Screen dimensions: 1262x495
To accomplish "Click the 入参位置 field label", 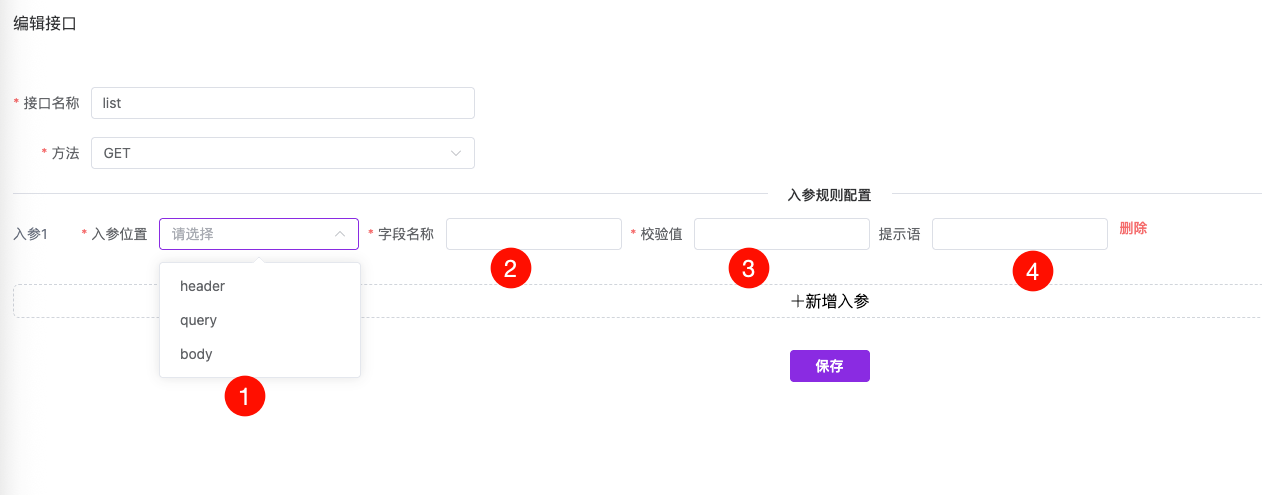I will coord(119,234).
